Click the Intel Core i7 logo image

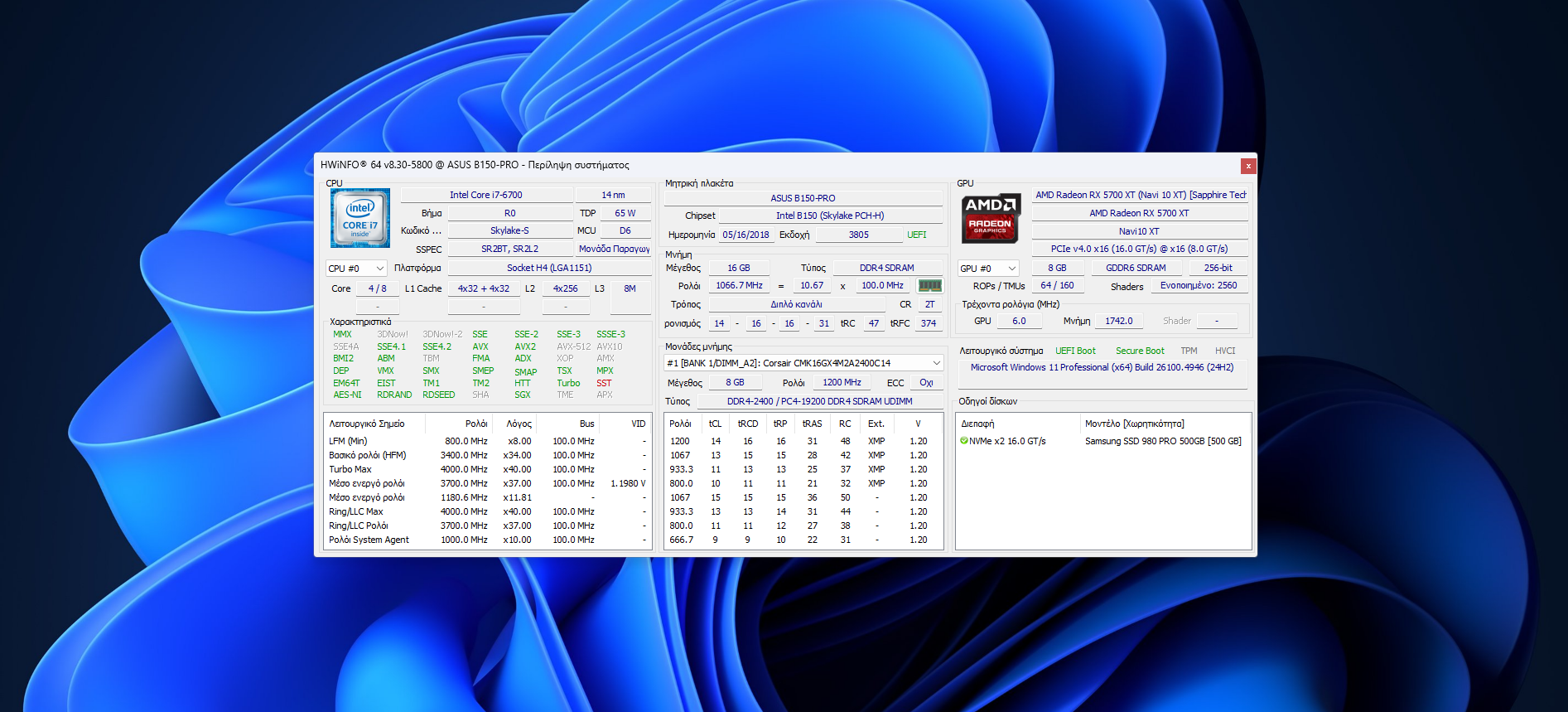[x=360, y=218]
